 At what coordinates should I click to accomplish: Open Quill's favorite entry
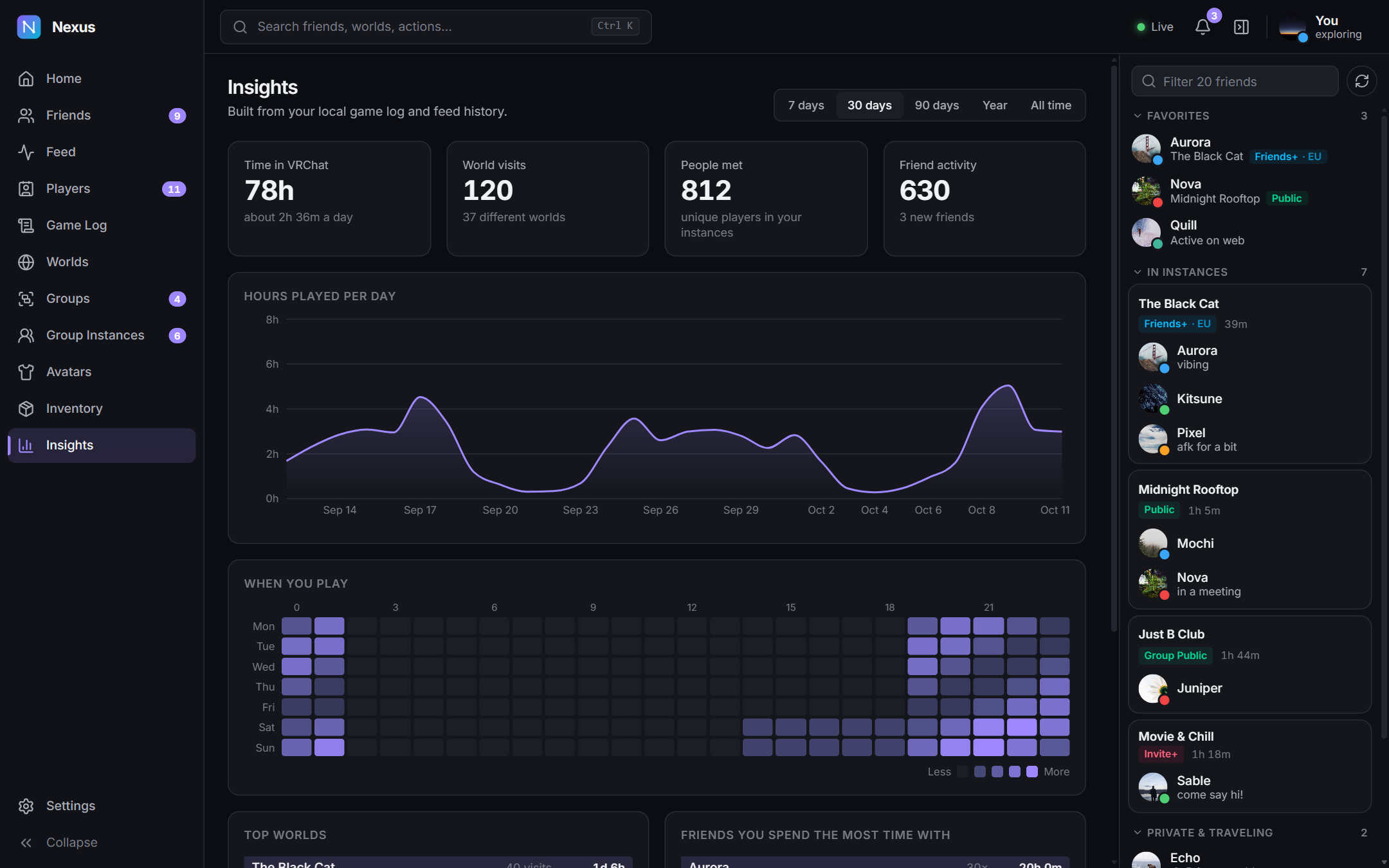point(1251,233)
